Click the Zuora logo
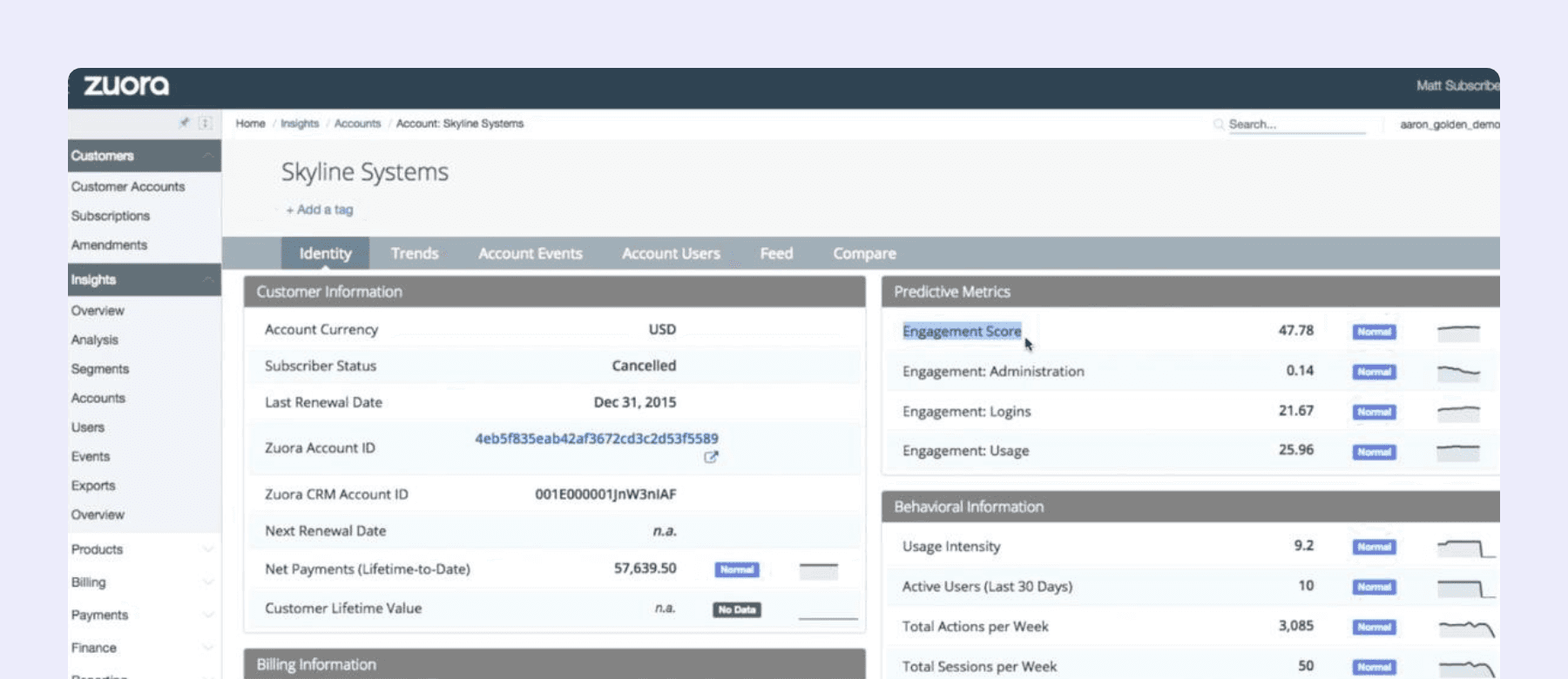Viewport: 1568px width, 679px height. (126, 85)
